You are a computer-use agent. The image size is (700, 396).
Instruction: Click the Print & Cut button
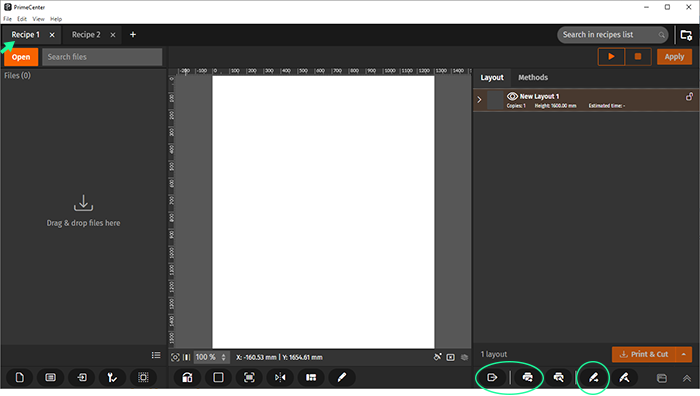coord(644,354)
